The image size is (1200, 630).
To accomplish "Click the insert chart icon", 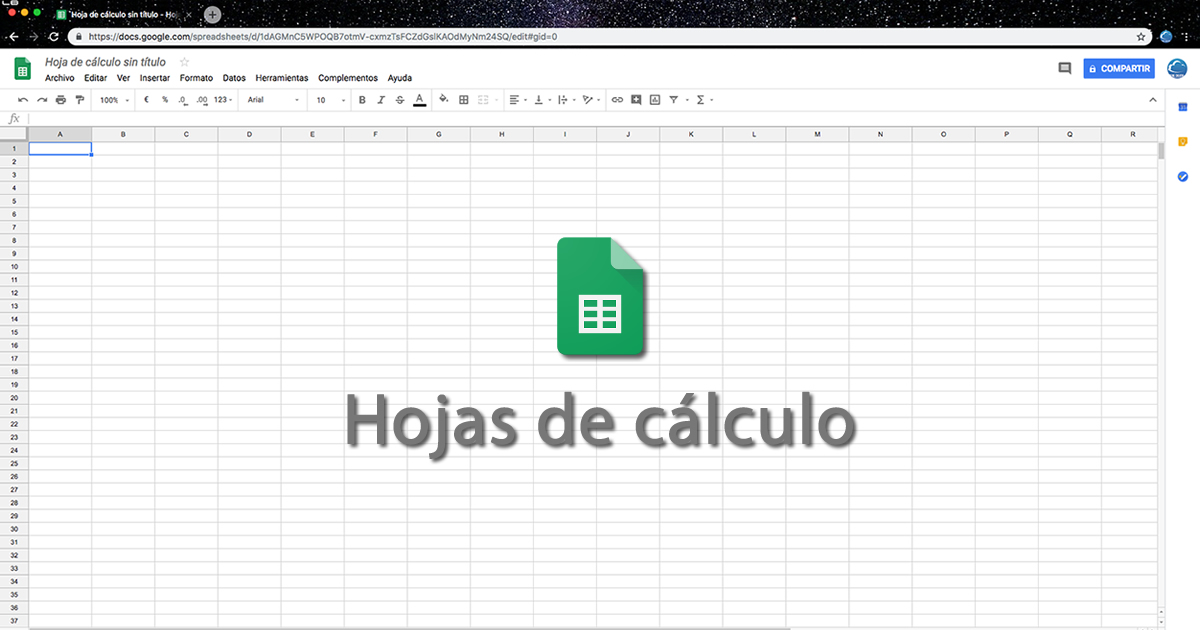I will click(655, 100).
